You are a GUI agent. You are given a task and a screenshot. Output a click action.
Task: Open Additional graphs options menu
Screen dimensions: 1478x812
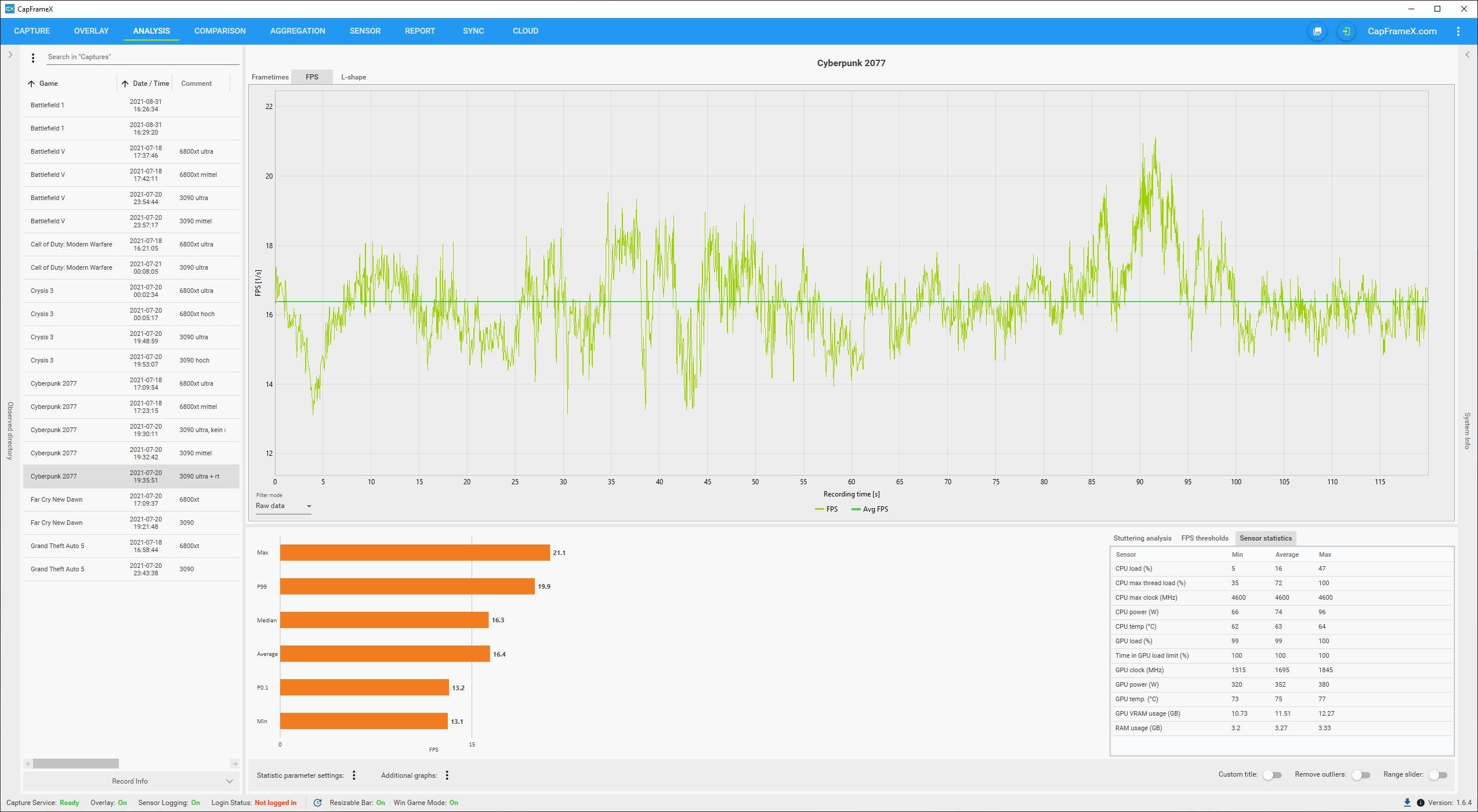(447, 775)
